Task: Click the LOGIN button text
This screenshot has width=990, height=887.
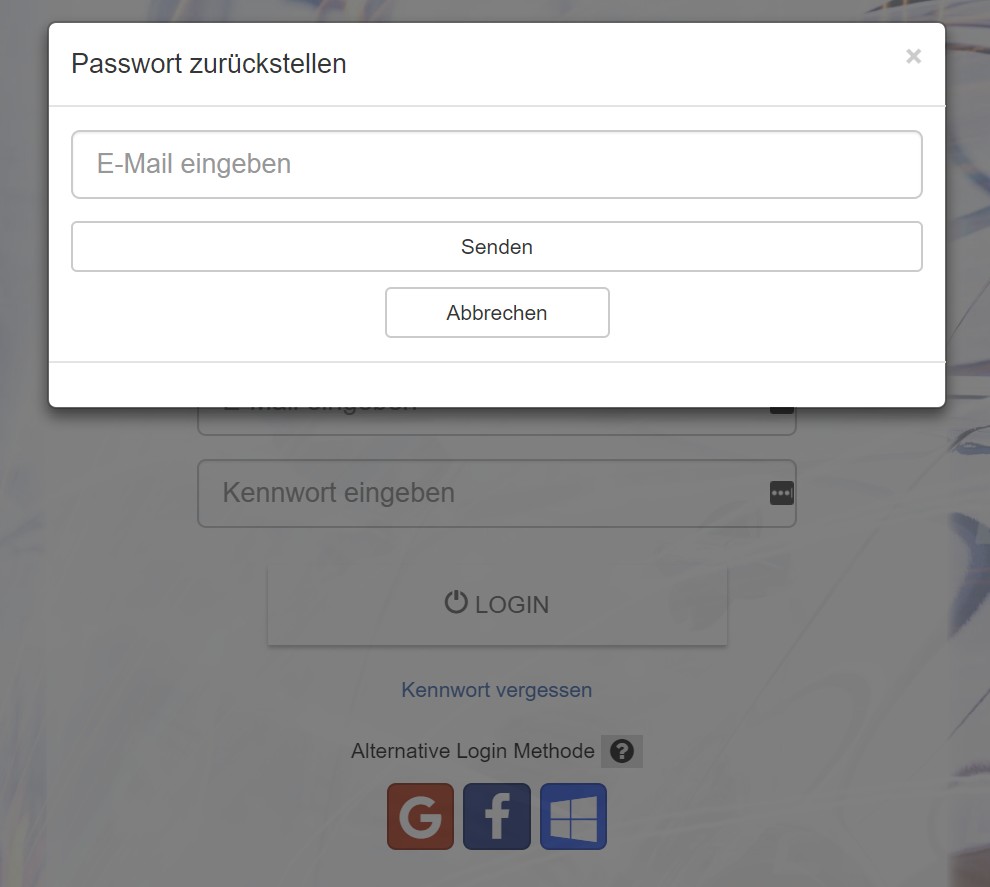Action: pos(512,605)
